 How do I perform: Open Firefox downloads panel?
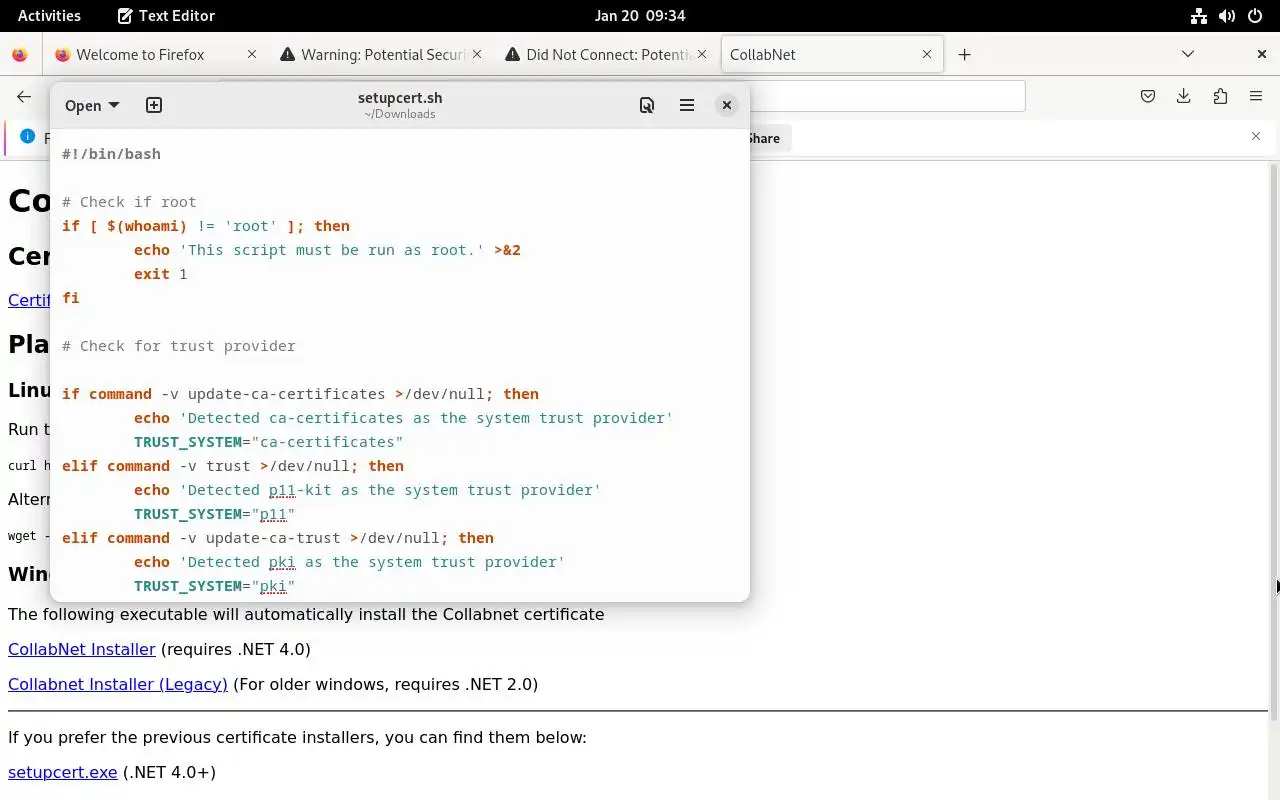(1184, 96)
